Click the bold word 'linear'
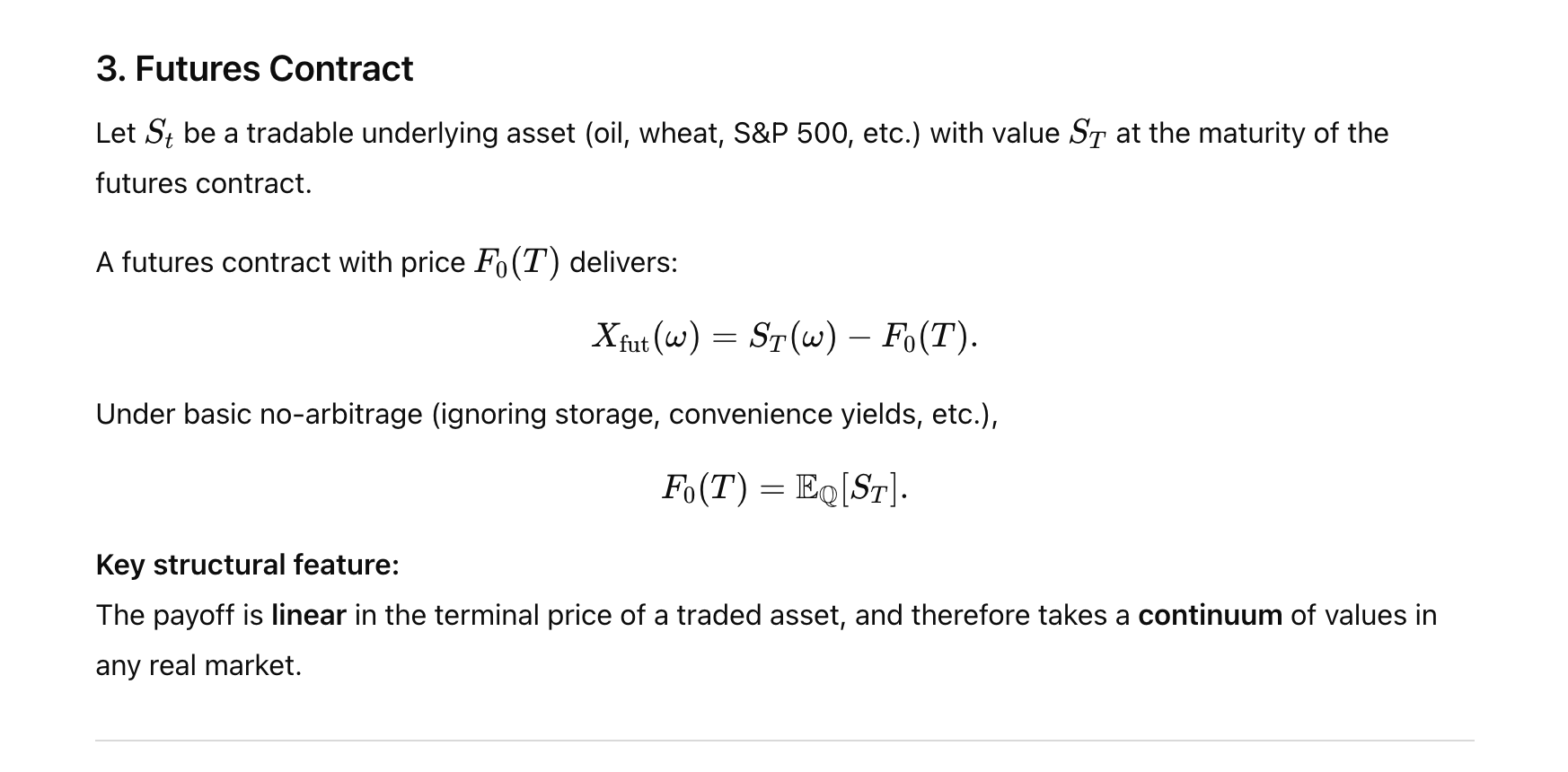The height and width of the screenshot is (772, 1568). point(308,615)
